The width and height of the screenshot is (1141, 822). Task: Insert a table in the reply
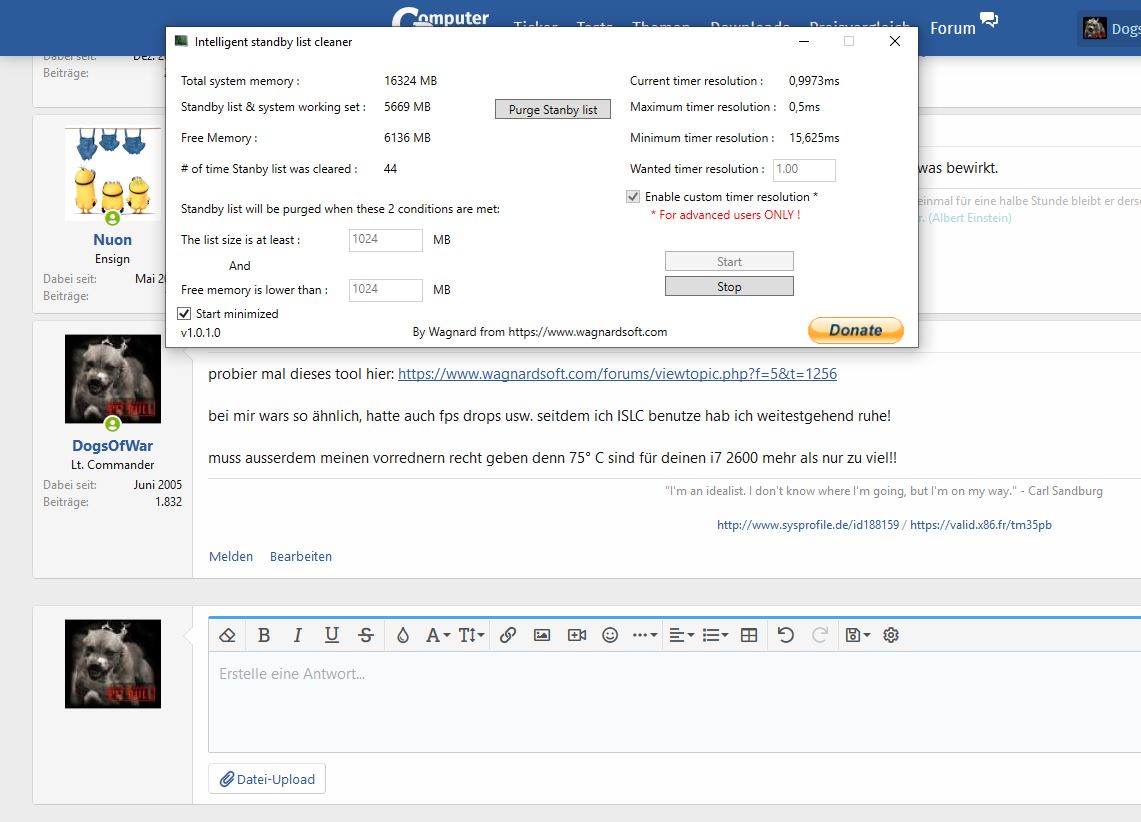[749, 635]
